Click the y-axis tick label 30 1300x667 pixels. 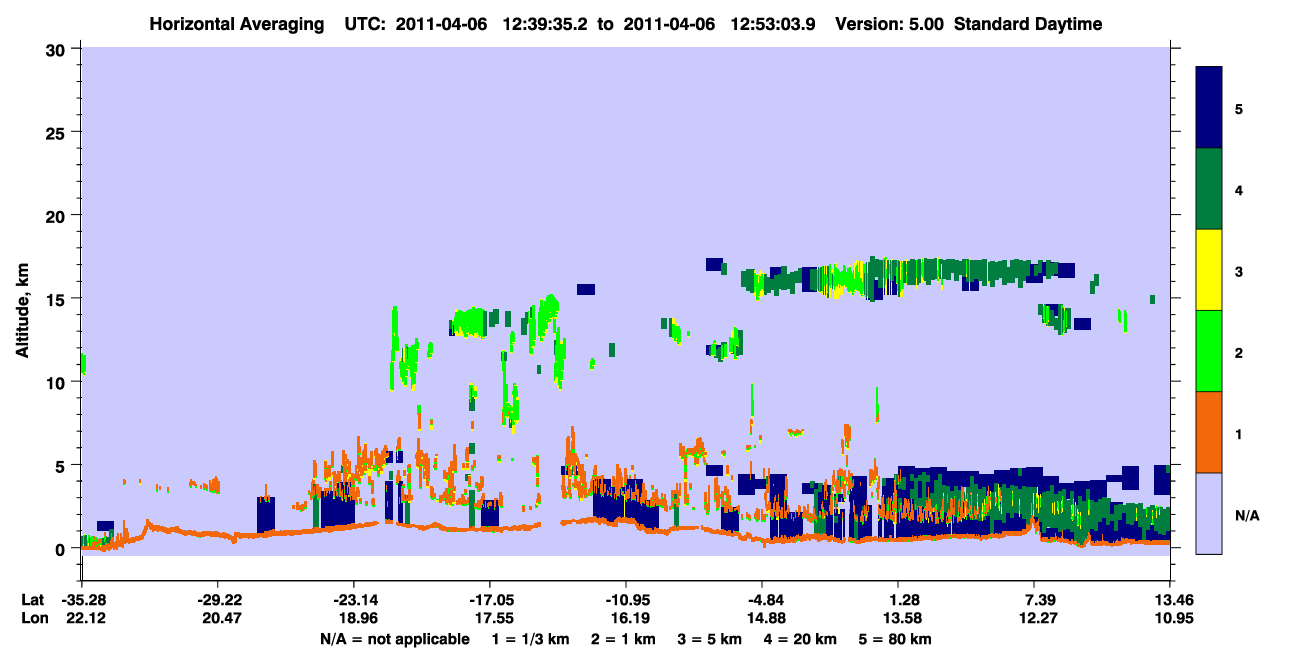[58, 49]
